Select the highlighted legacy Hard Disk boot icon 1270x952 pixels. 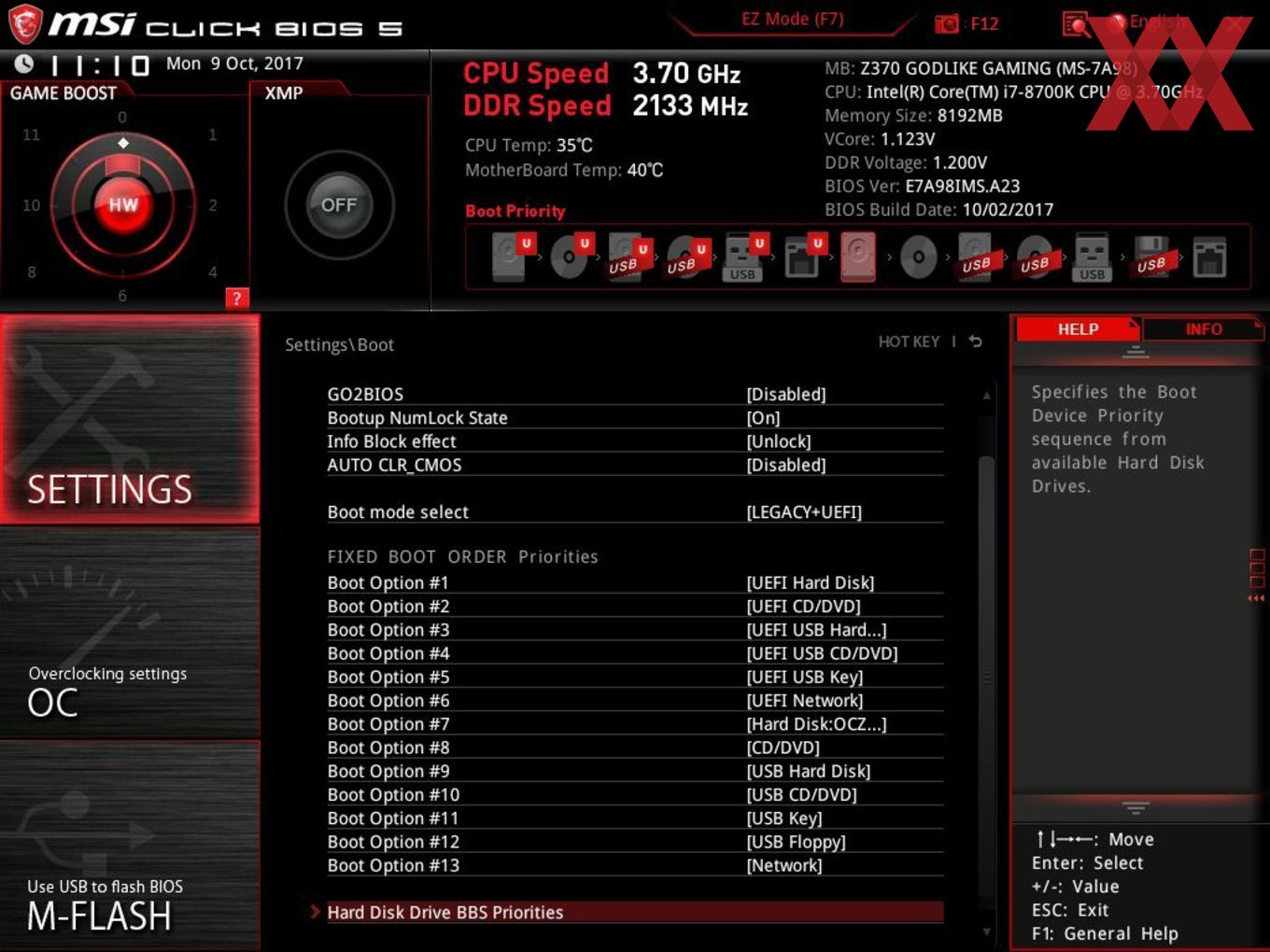[x=858, y=257]
